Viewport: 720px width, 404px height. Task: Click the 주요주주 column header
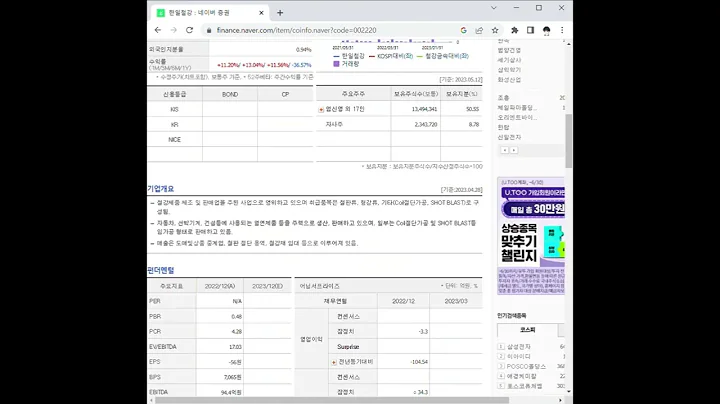353,94
